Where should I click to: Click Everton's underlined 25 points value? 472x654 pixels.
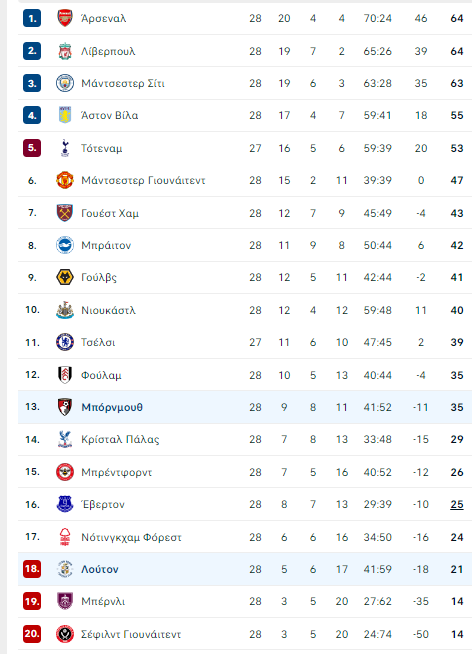coord(457,504)
